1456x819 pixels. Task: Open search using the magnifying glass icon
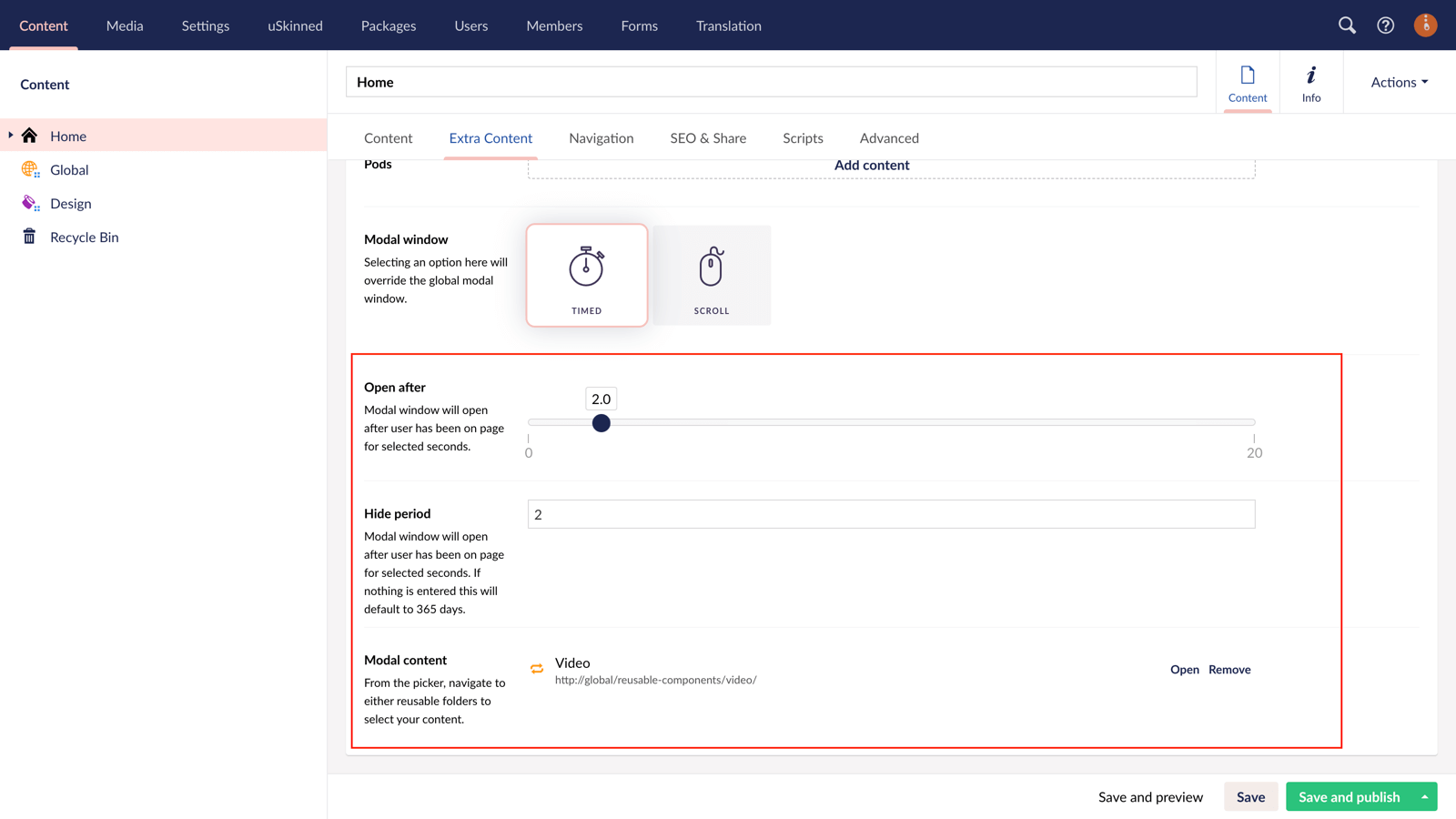pyautogui.click(x=1347, y=25)
